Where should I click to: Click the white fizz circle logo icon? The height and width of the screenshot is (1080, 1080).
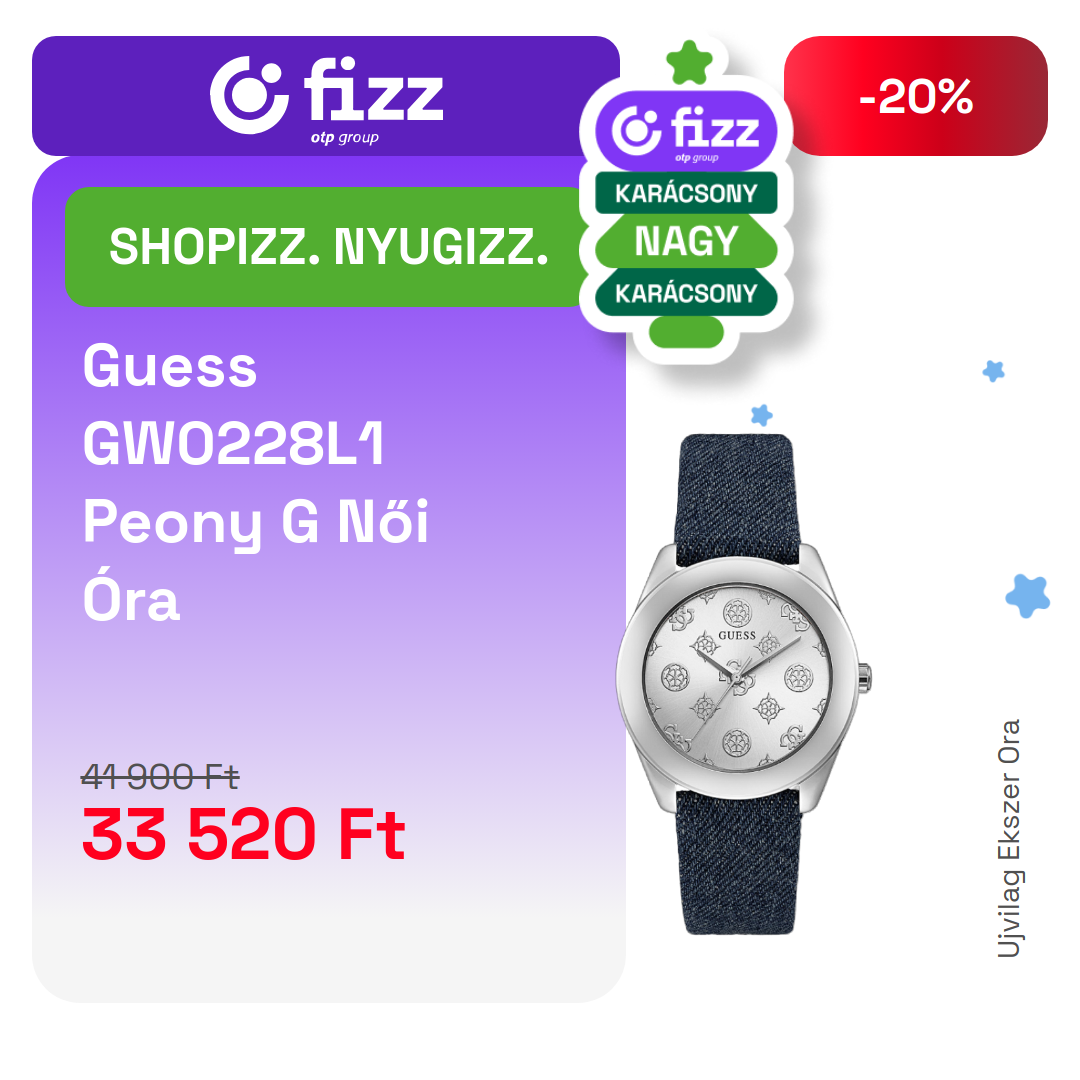pos(249,95)
